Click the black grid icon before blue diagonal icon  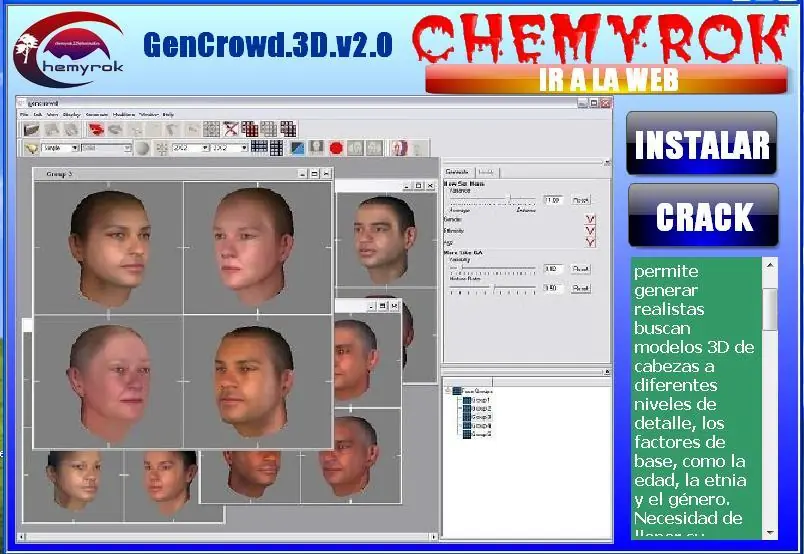tap(276, 148)
